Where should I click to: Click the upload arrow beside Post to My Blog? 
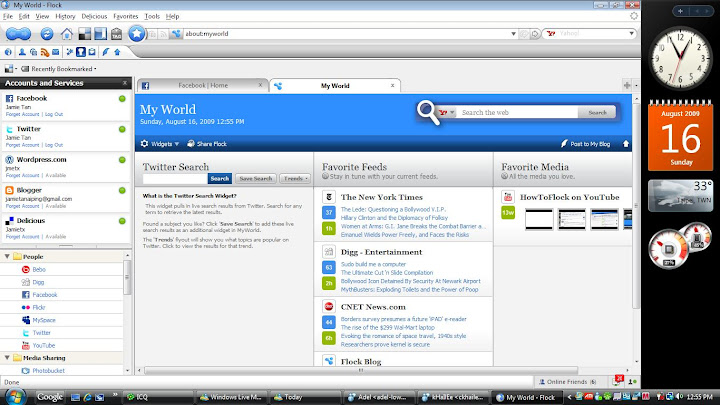pos(625,144)
